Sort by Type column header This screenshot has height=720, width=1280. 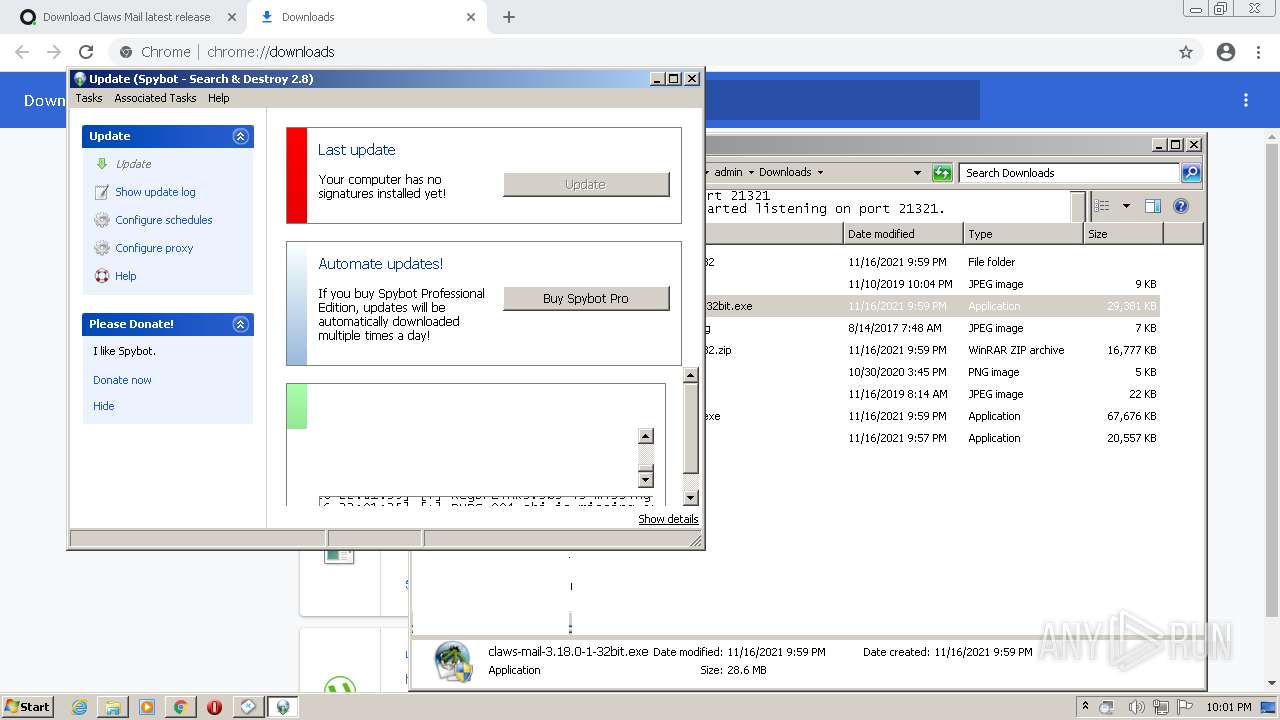[1023, 234]
